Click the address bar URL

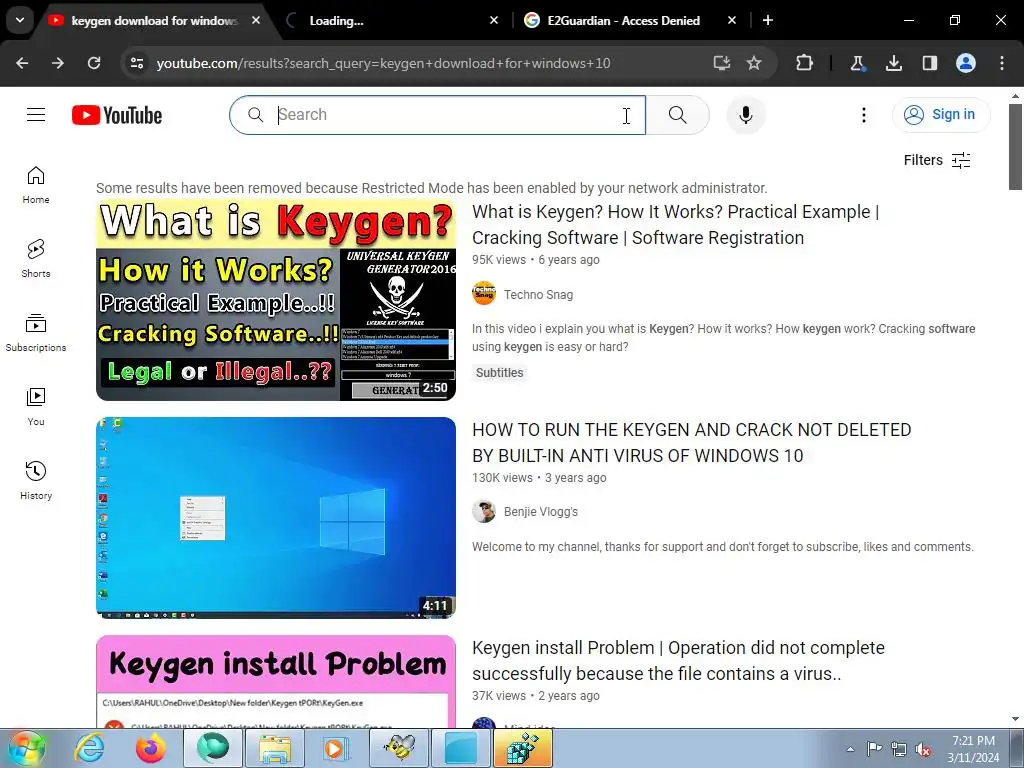383,63
